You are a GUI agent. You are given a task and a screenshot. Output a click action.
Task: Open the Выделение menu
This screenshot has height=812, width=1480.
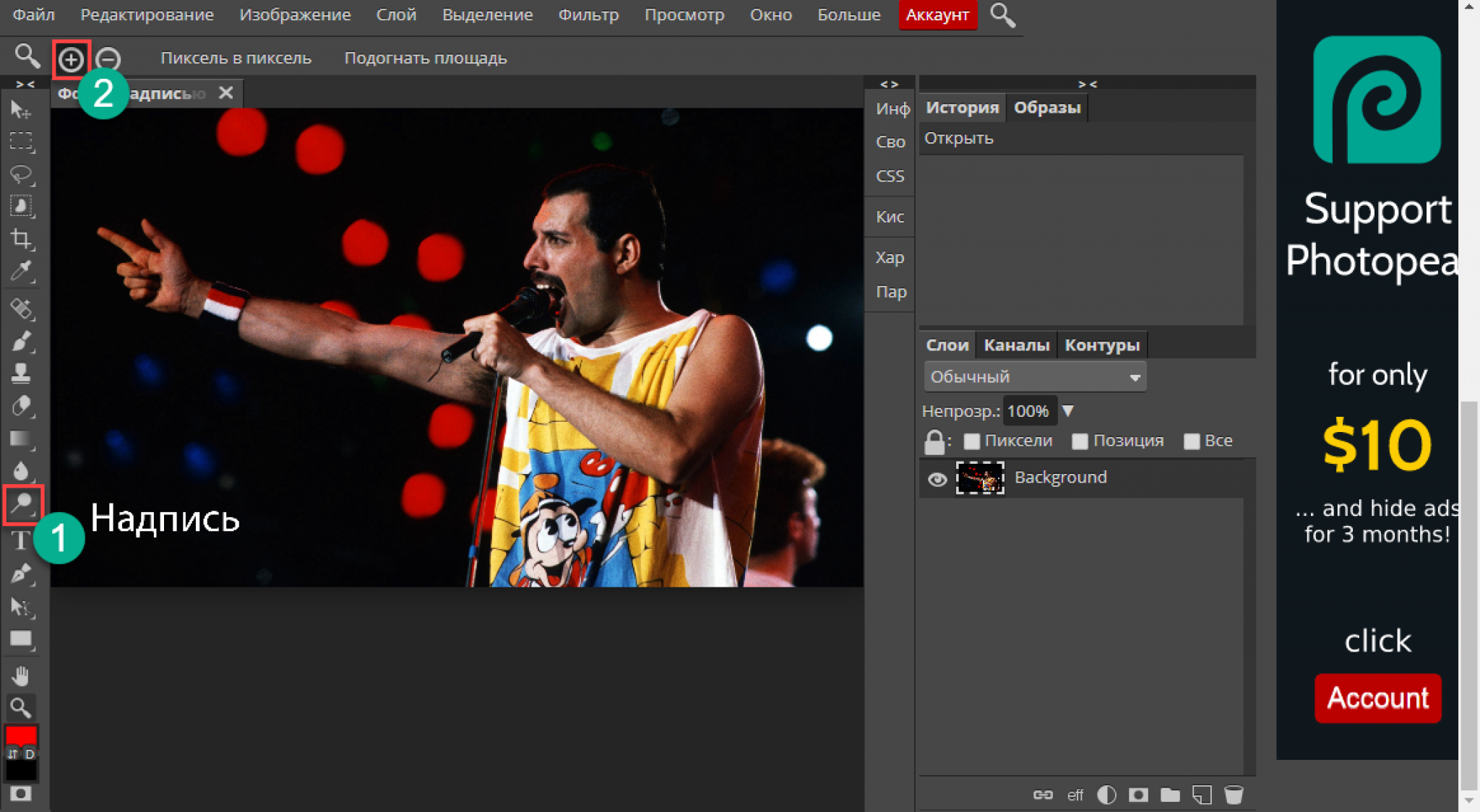[x=487, y=14]
